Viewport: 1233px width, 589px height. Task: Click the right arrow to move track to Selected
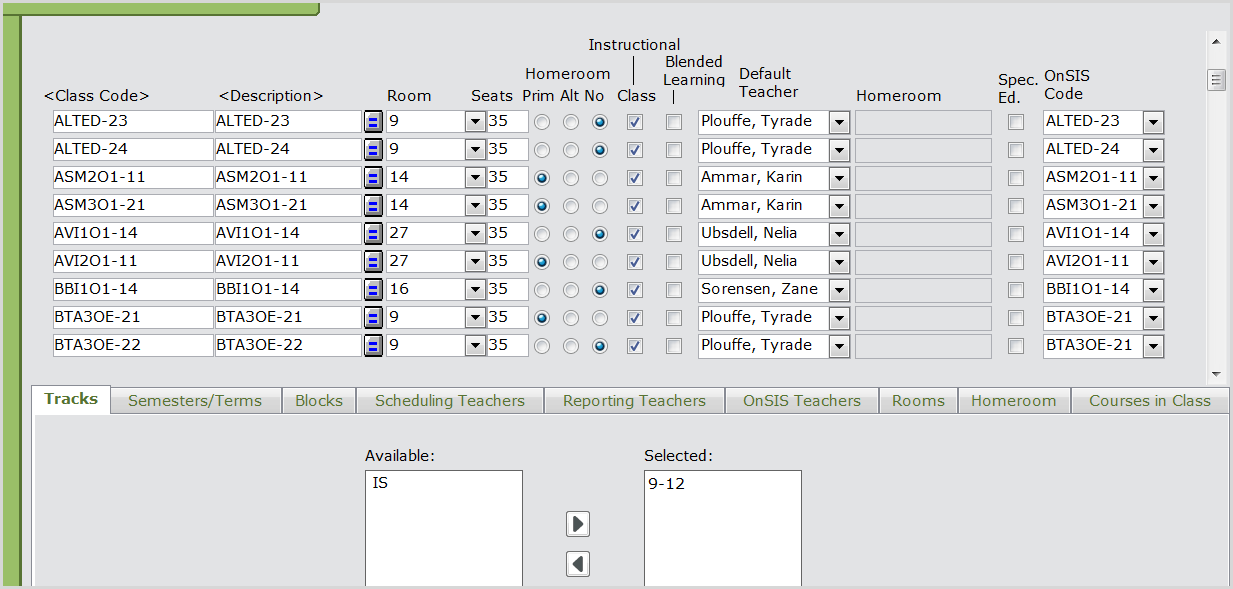click(578, 524)
